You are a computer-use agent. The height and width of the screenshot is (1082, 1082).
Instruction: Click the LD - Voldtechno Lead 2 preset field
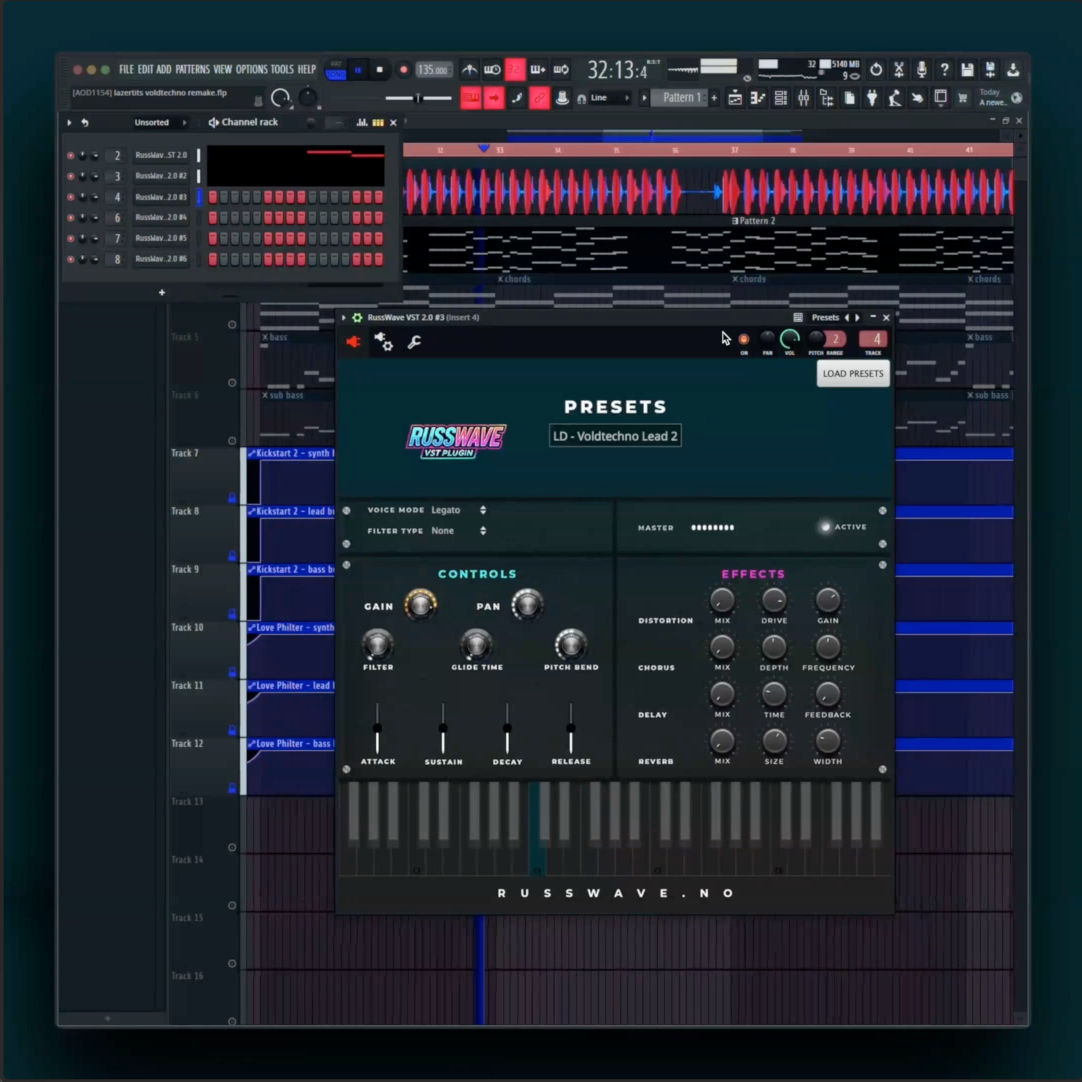pos(615,436)
